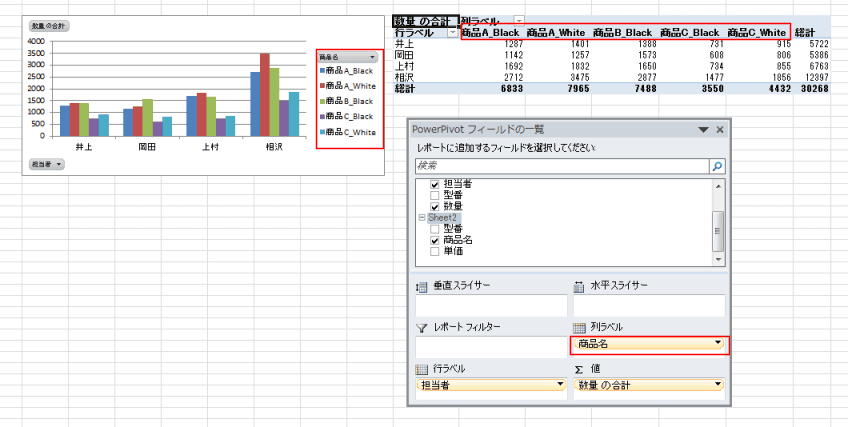
Task: Uncheck the 数量 field checkbox
Action: (435, 206)
